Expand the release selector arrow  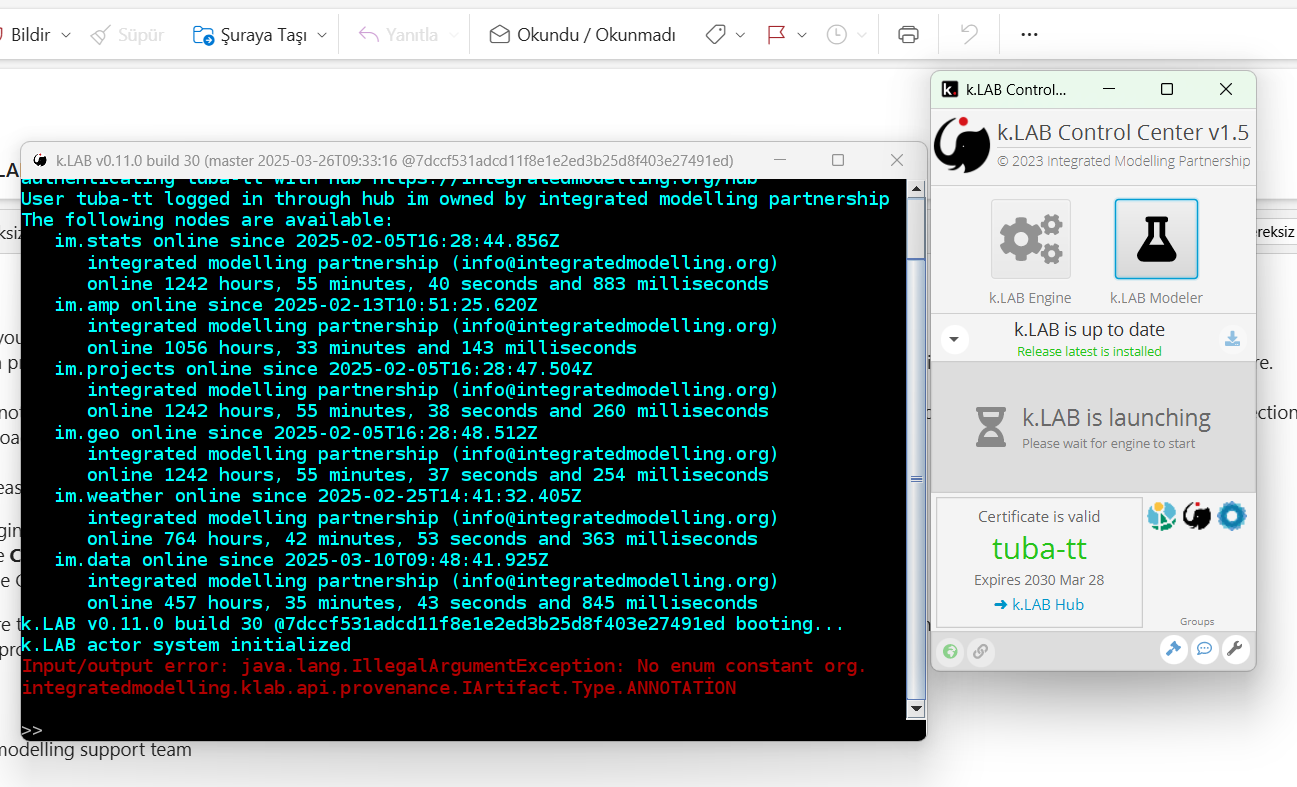(954, 339)
